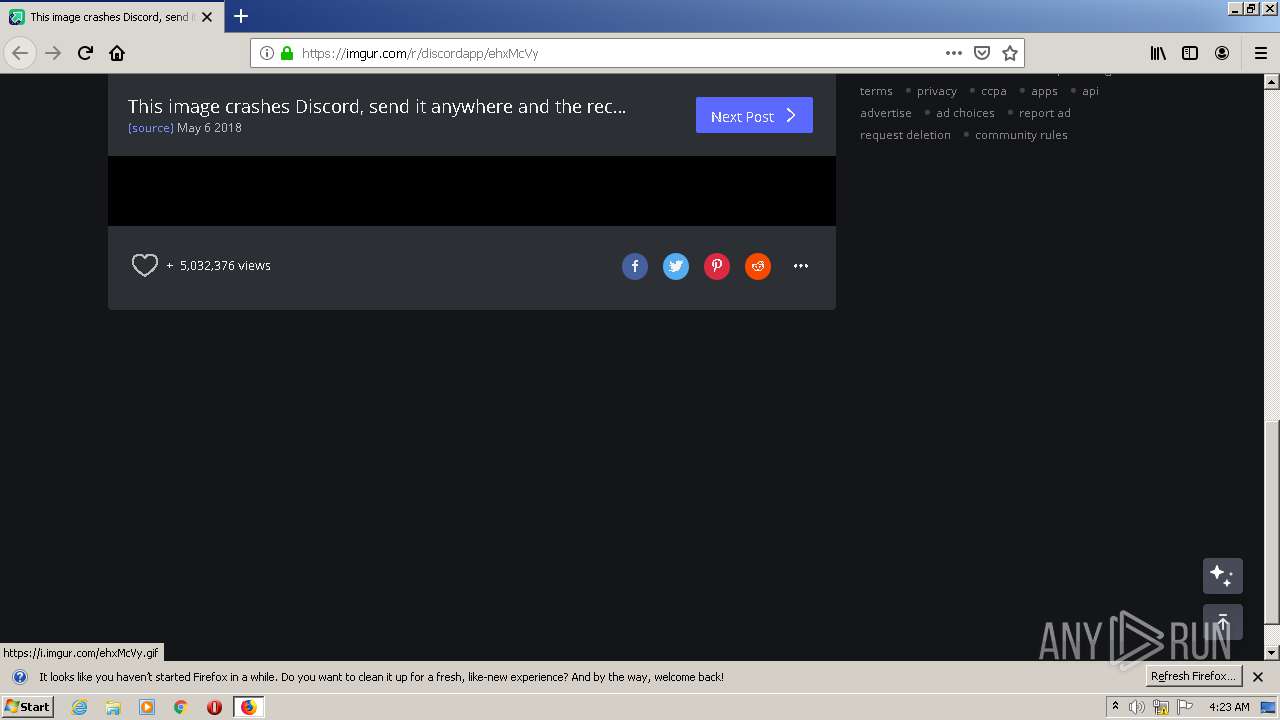Click the scrollbar up arrow

point(1272,81)
